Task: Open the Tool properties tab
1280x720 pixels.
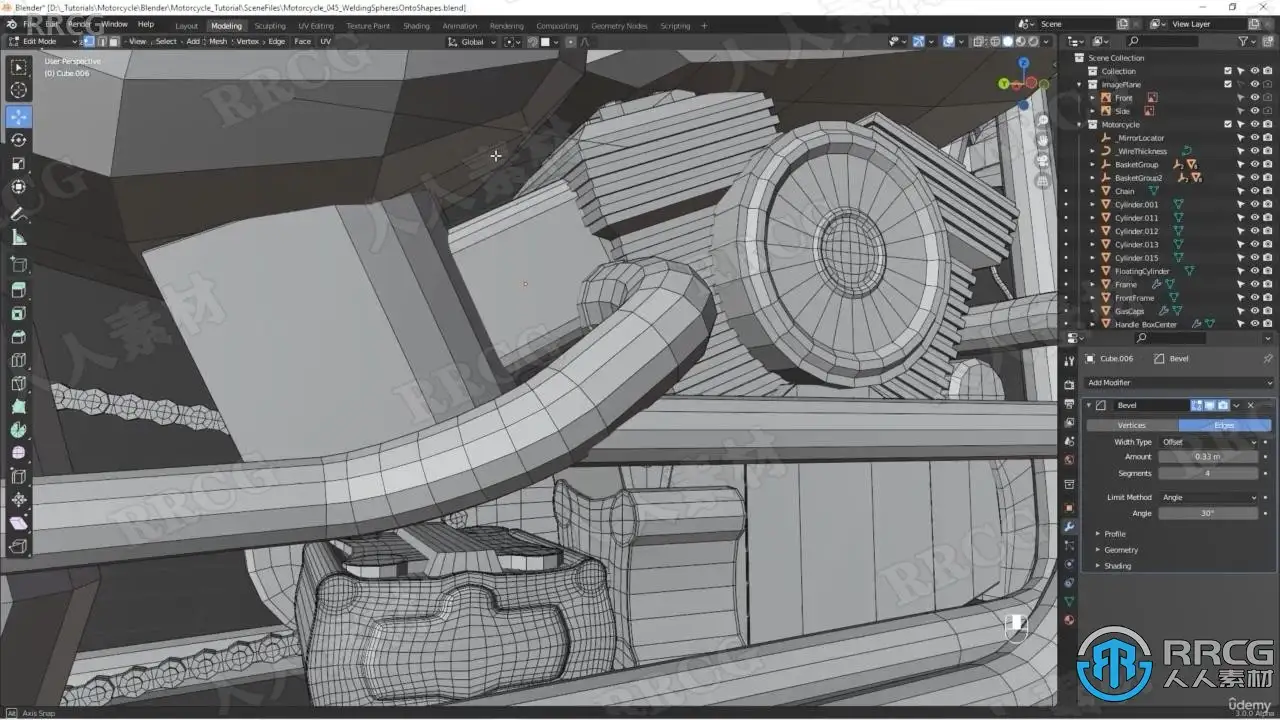Action: pos(1069,360)
